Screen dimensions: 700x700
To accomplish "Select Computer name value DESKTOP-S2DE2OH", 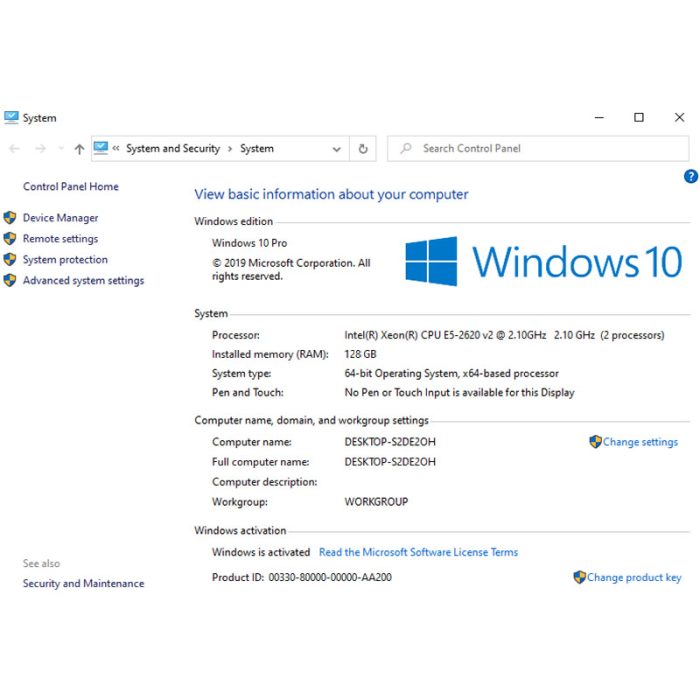I will click(x=390, y=442).
